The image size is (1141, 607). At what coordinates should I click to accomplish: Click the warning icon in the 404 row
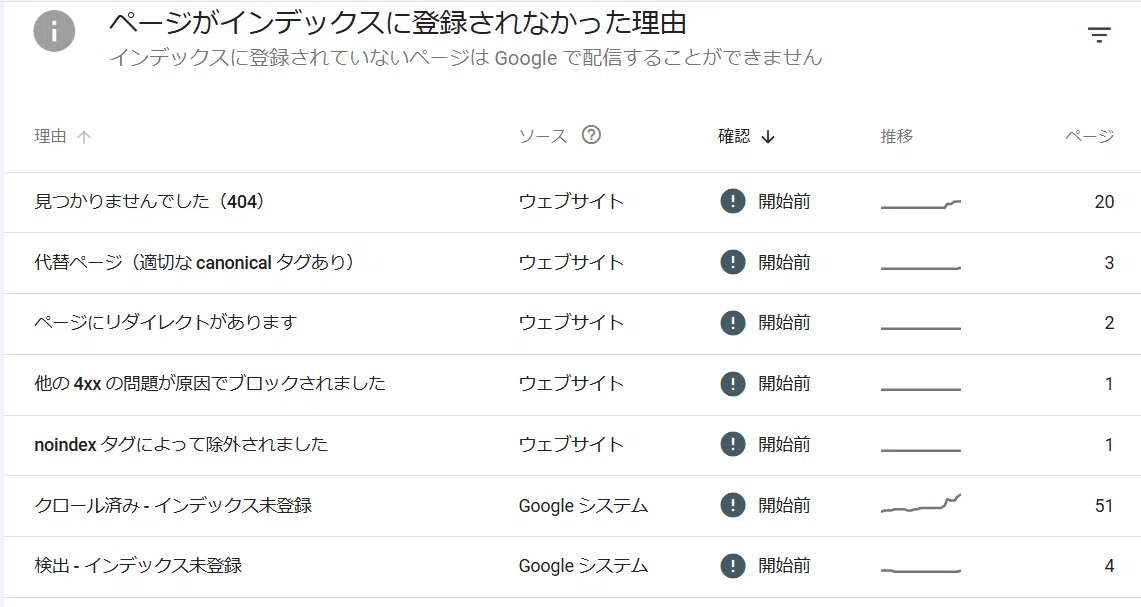coord(733,201)
